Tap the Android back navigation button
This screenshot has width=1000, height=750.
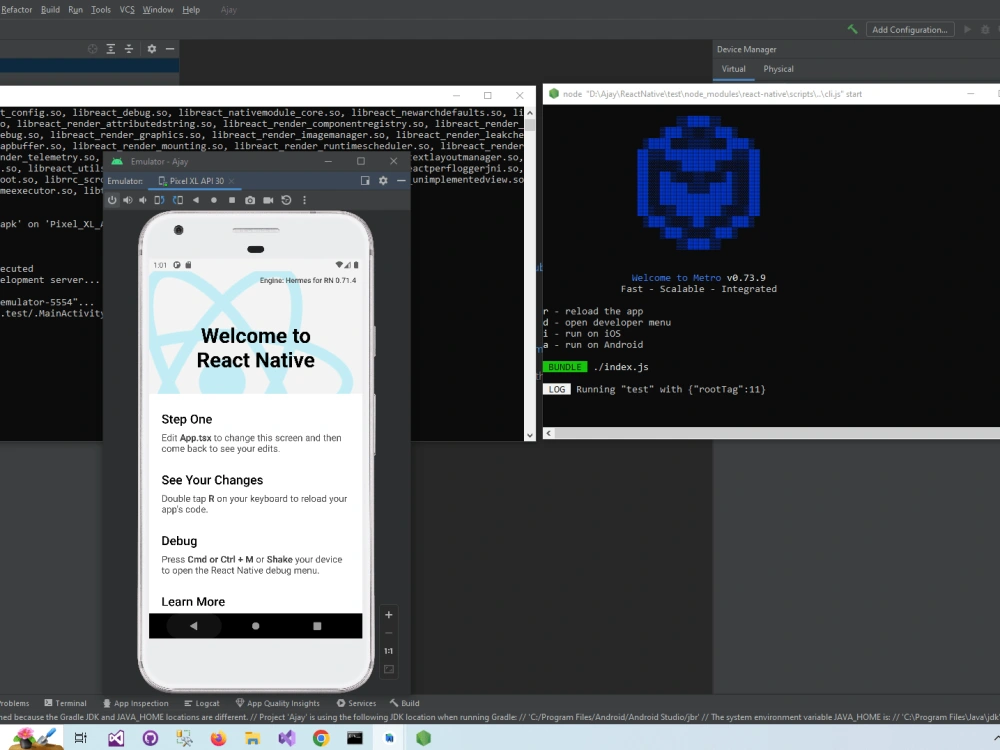pos(192,625)
